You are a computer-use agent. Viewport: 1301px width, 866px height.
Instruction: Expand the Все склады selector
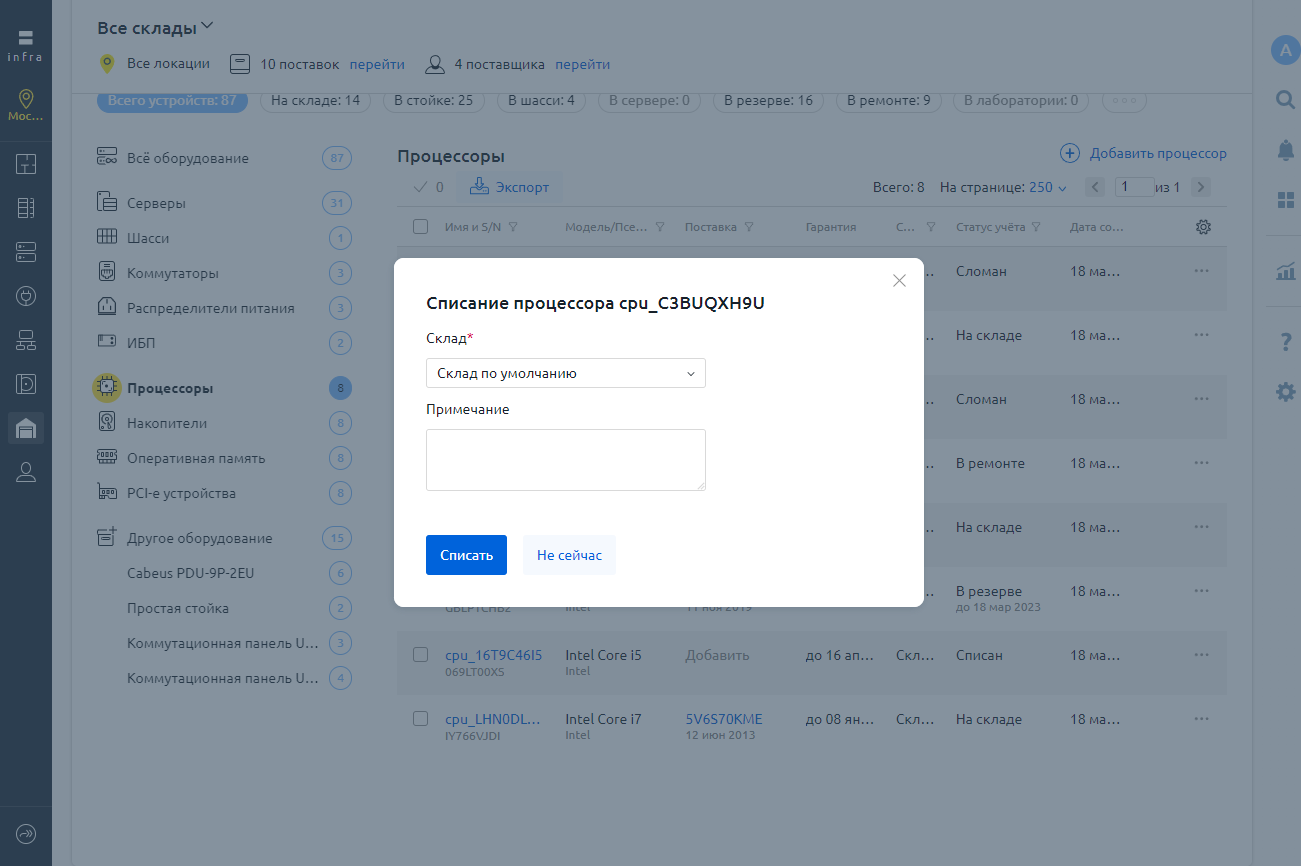tap(156, 27)
